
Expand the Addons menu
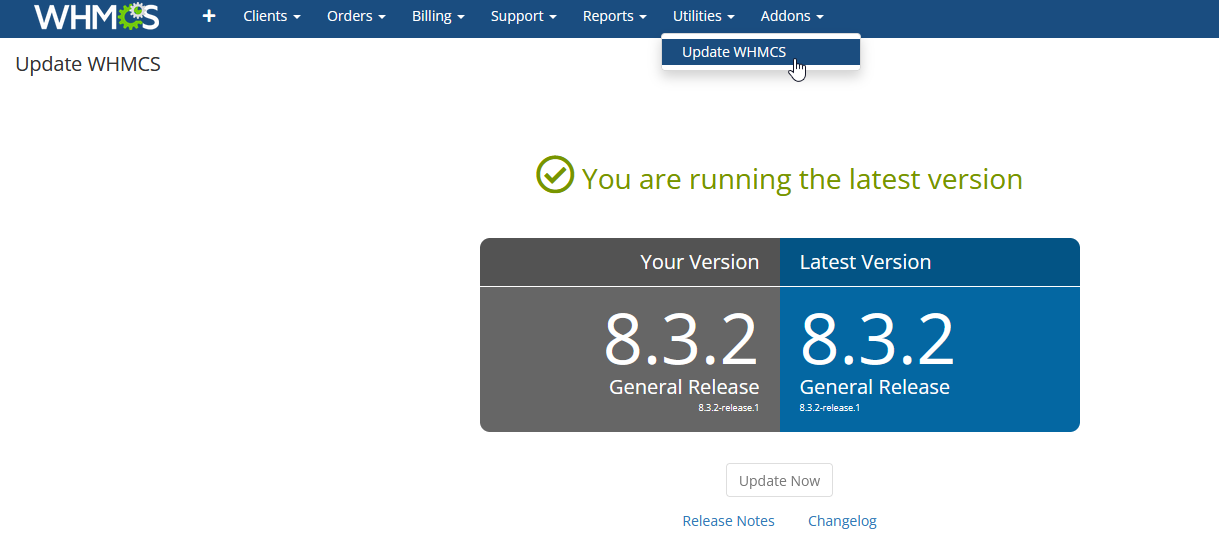click(792, 17)
